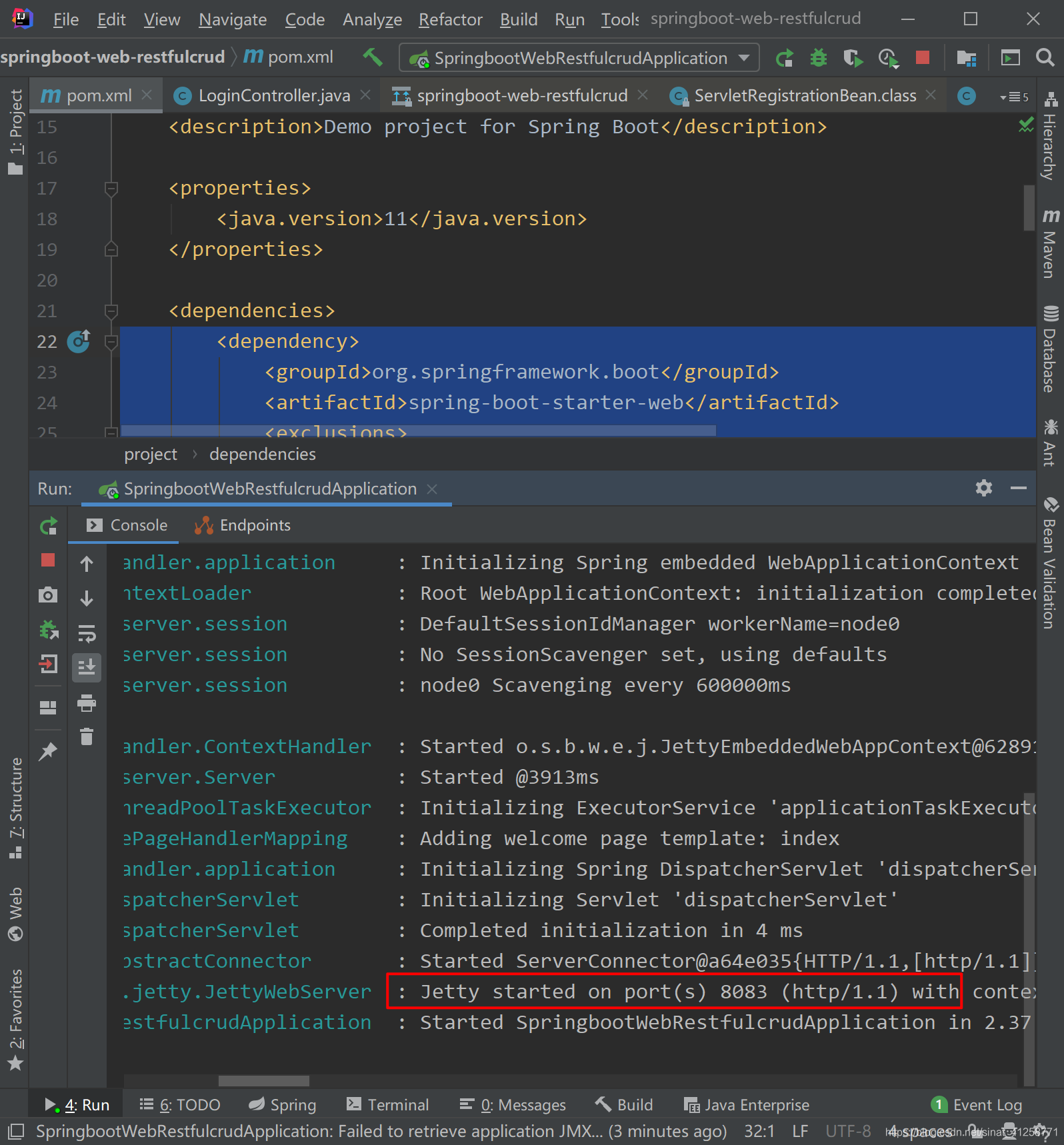Click the UTF-8 encoding in the status bar
Viewport: 1064px width, 1145px height.
point(848,1131)
